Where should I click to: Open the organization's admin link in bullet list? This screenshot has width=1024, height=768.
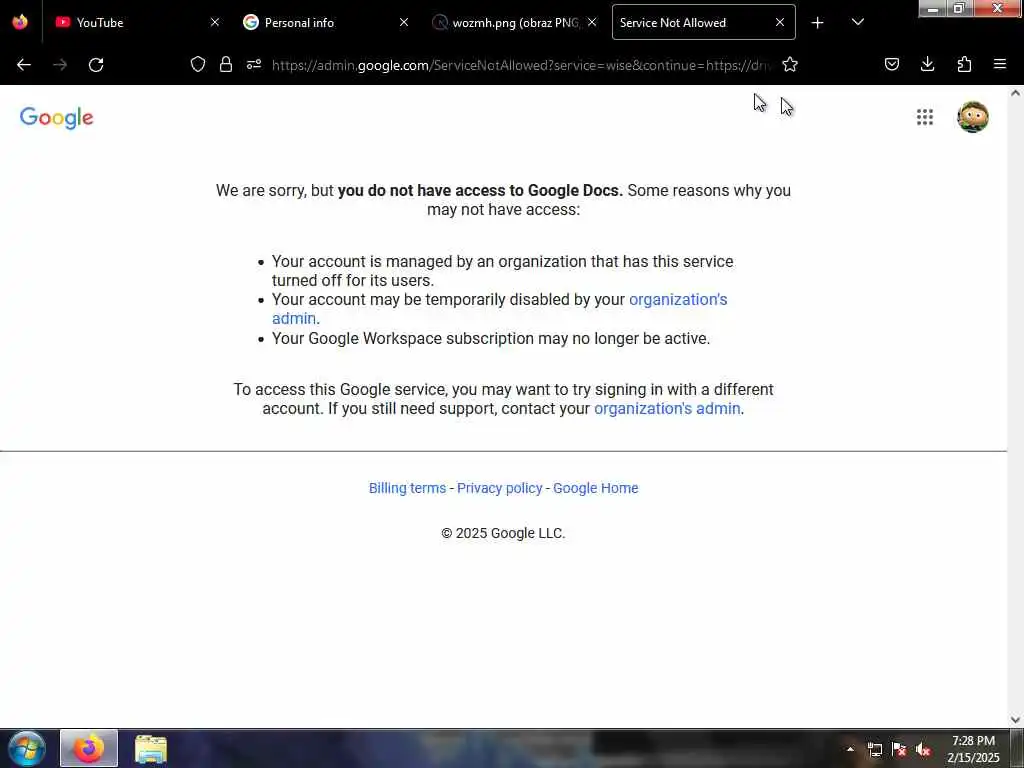(x=678, y=299)
